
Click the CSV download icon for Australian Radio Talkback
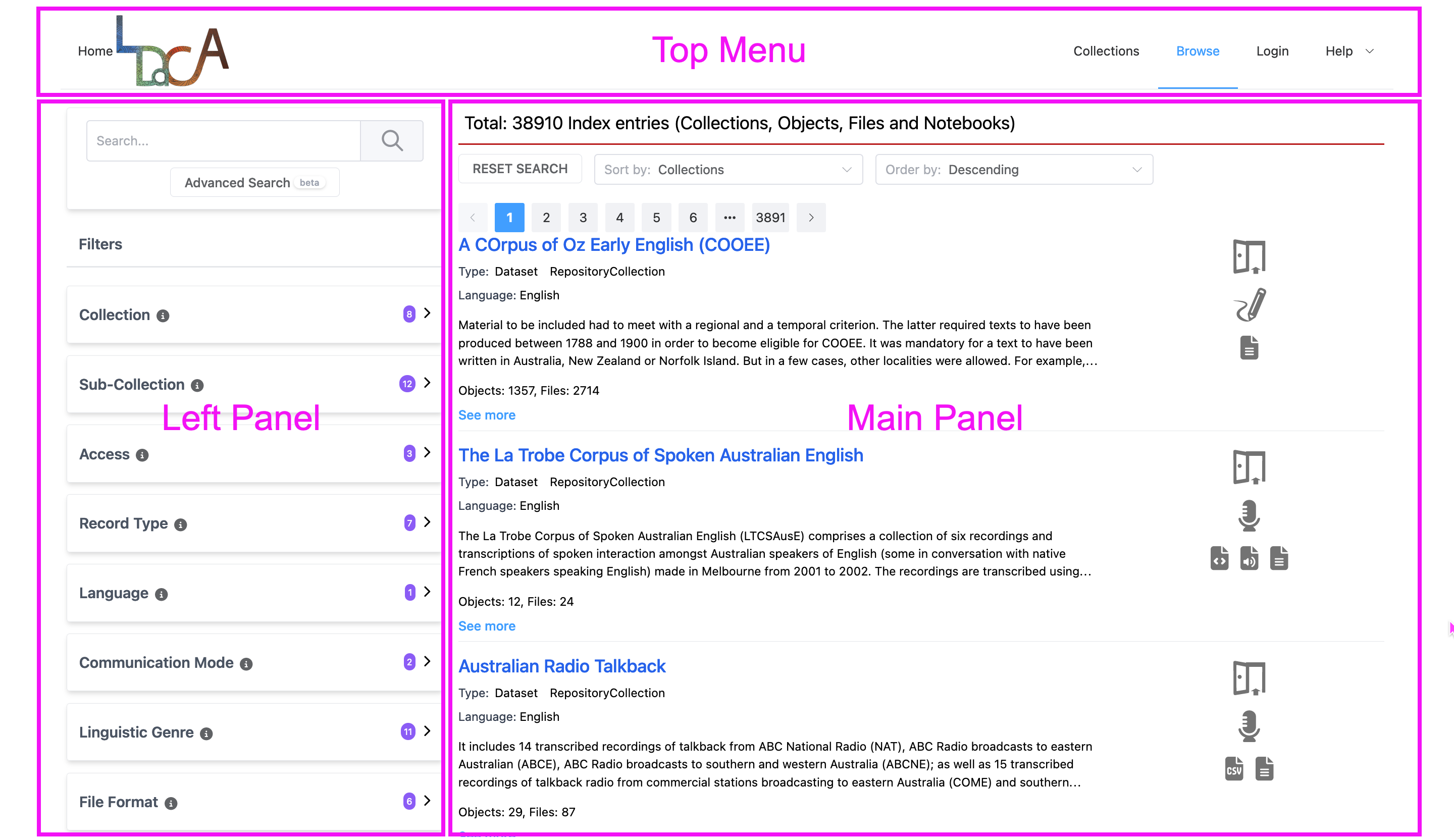click(1232, 768)
